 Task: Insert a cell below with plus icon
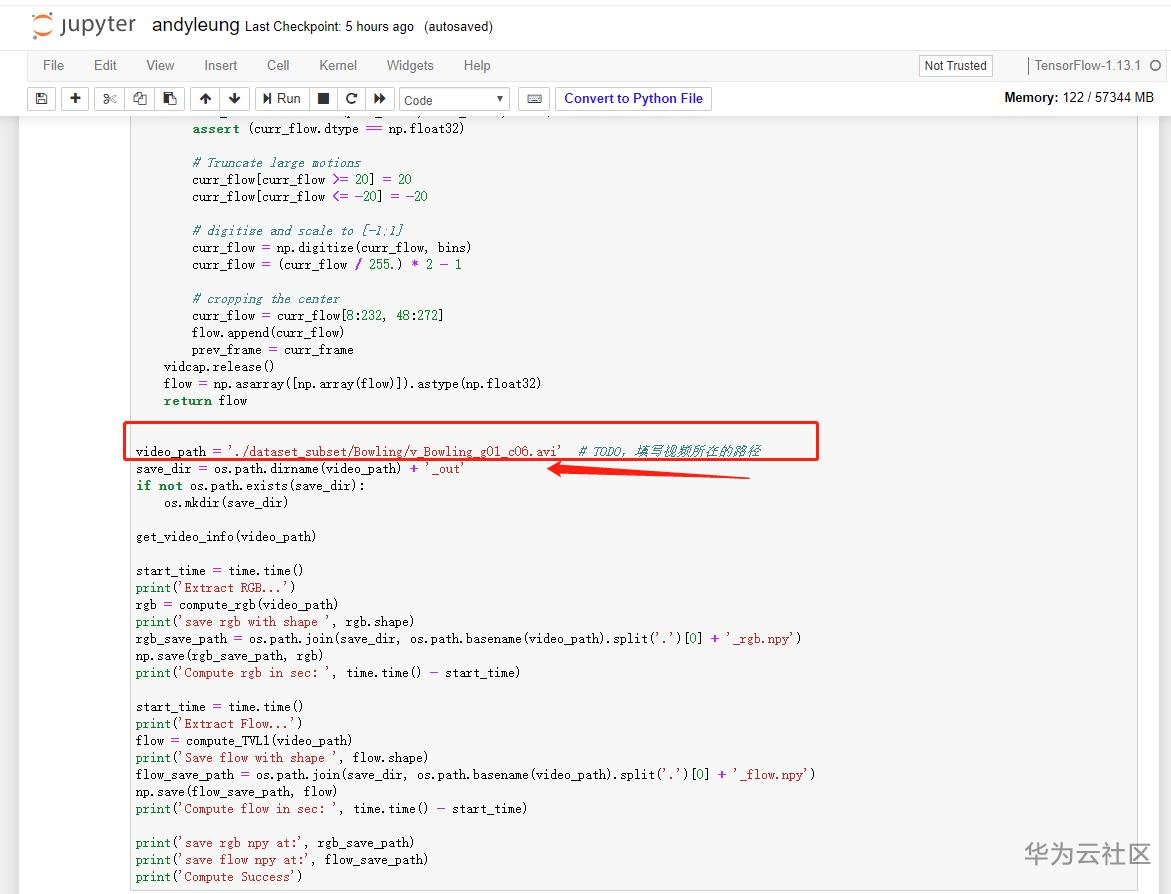75,99
